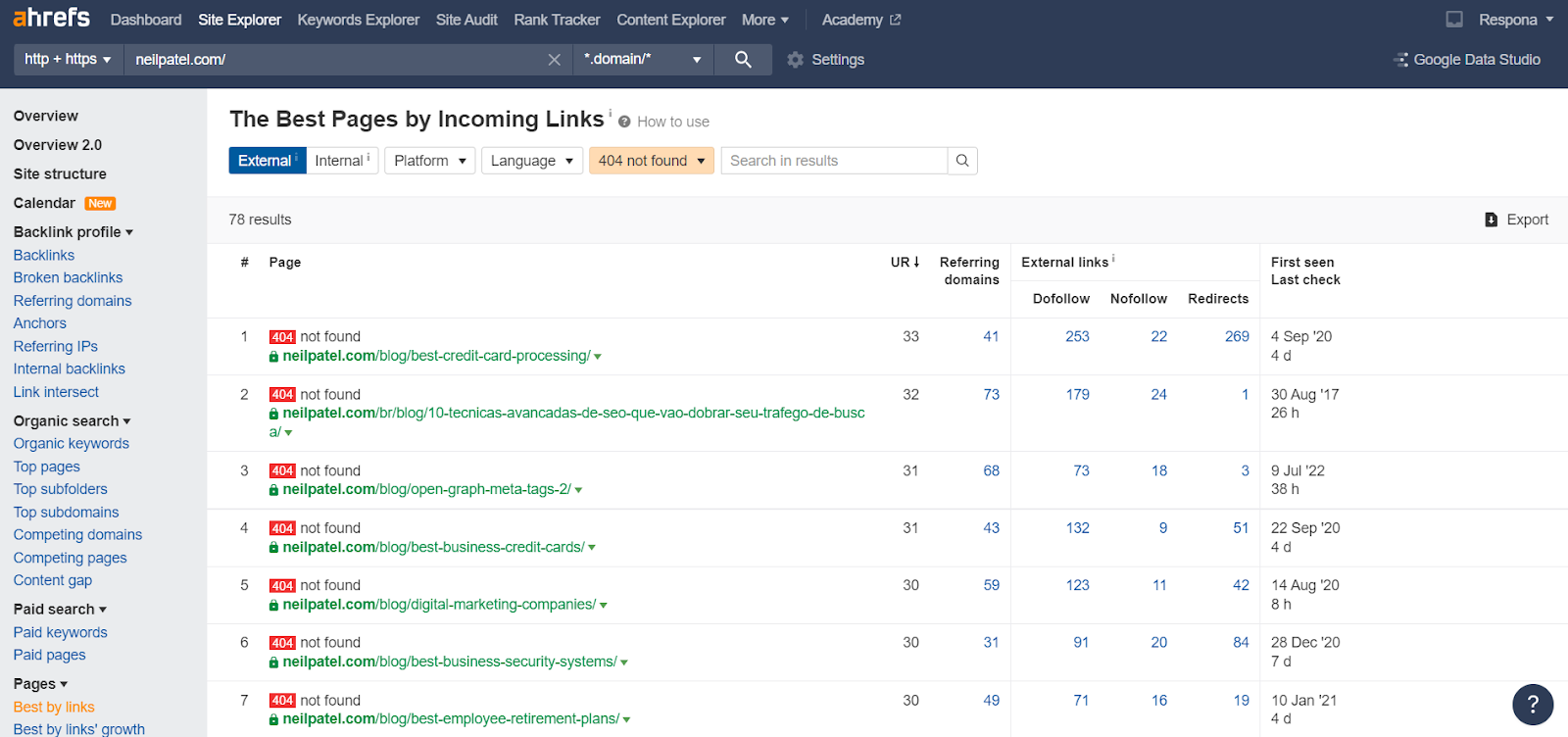1568x737 pixels.
Task: Click the Search in results field
Action: [x=834, y=161]
